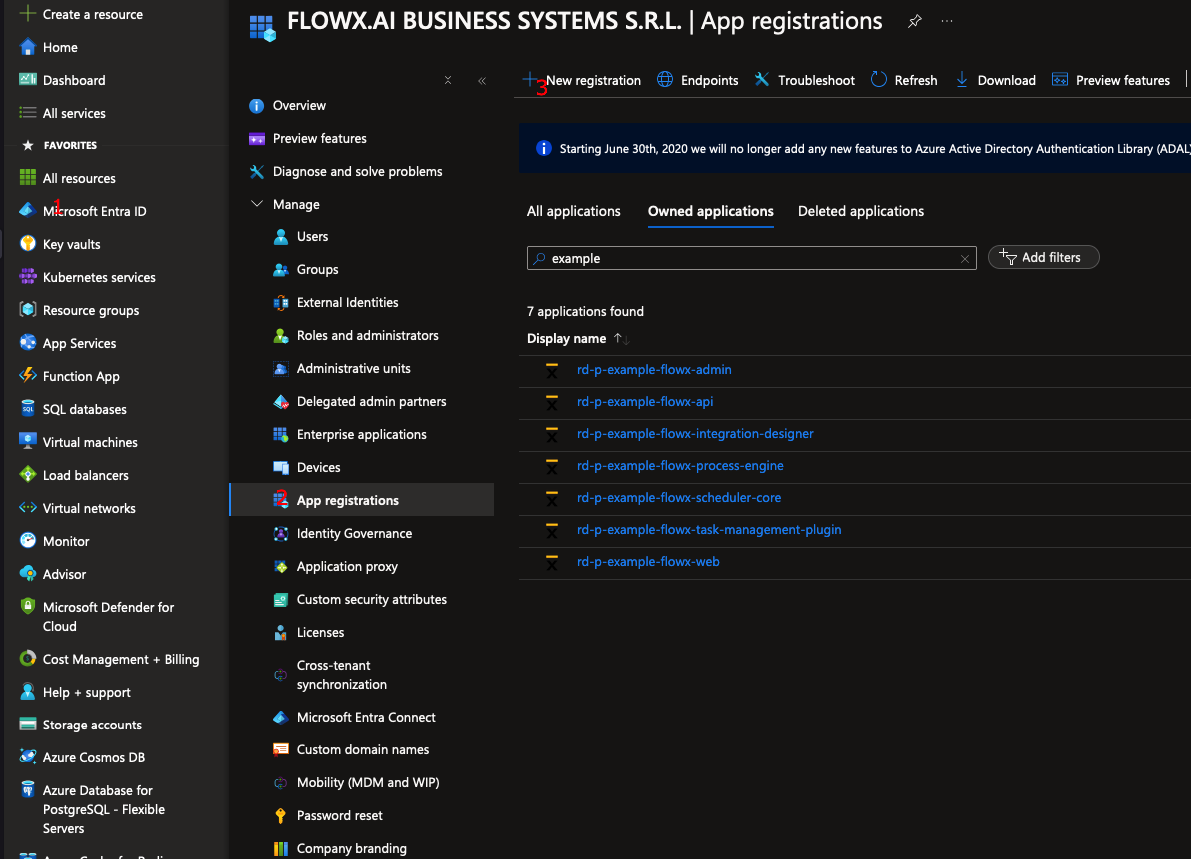Click Add filters button
This screenshot has height=859, width=1191.
[1043, 257]
